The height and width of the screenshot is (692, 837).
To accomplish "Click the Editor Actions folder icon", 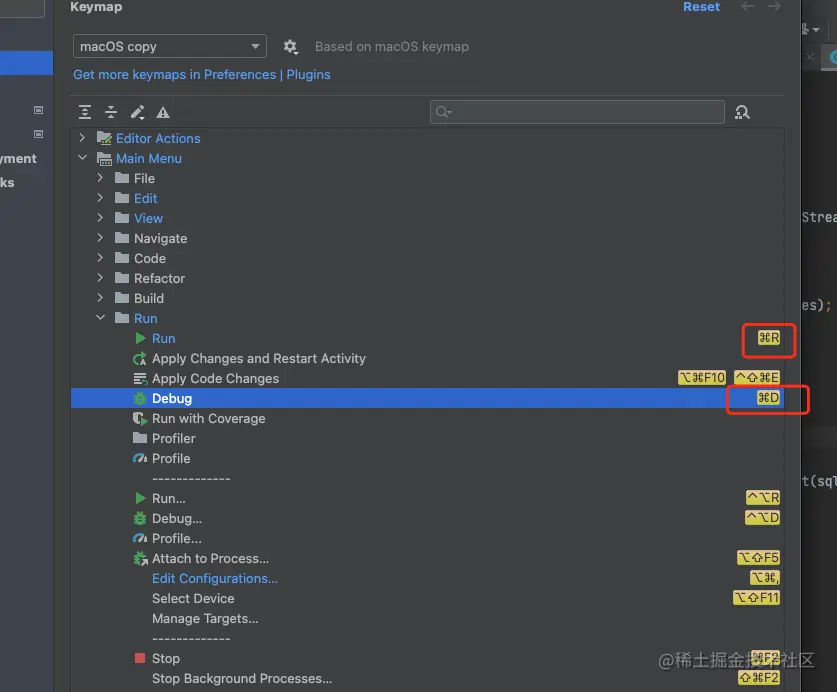I will 104,138.
